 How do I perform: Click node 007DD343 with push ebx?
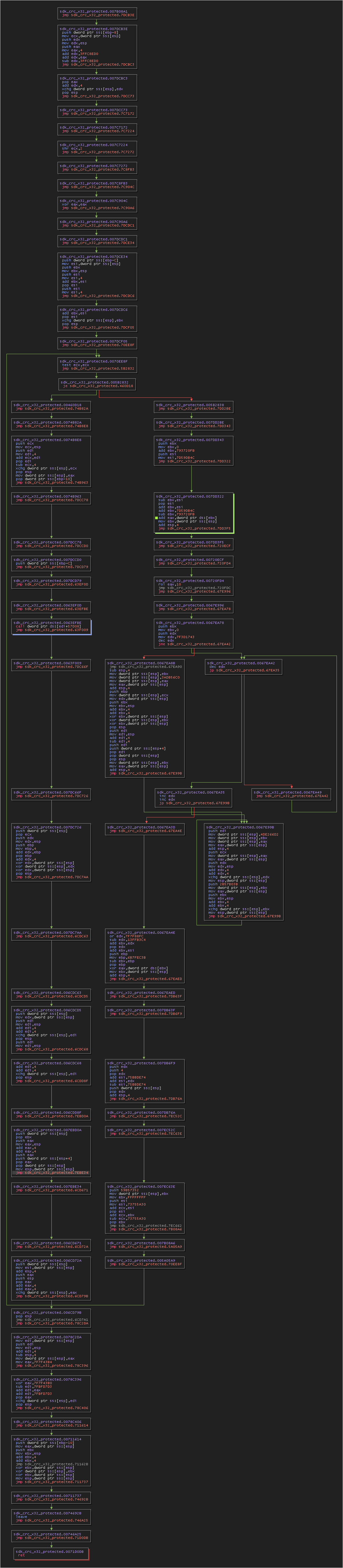pos(194,450)
